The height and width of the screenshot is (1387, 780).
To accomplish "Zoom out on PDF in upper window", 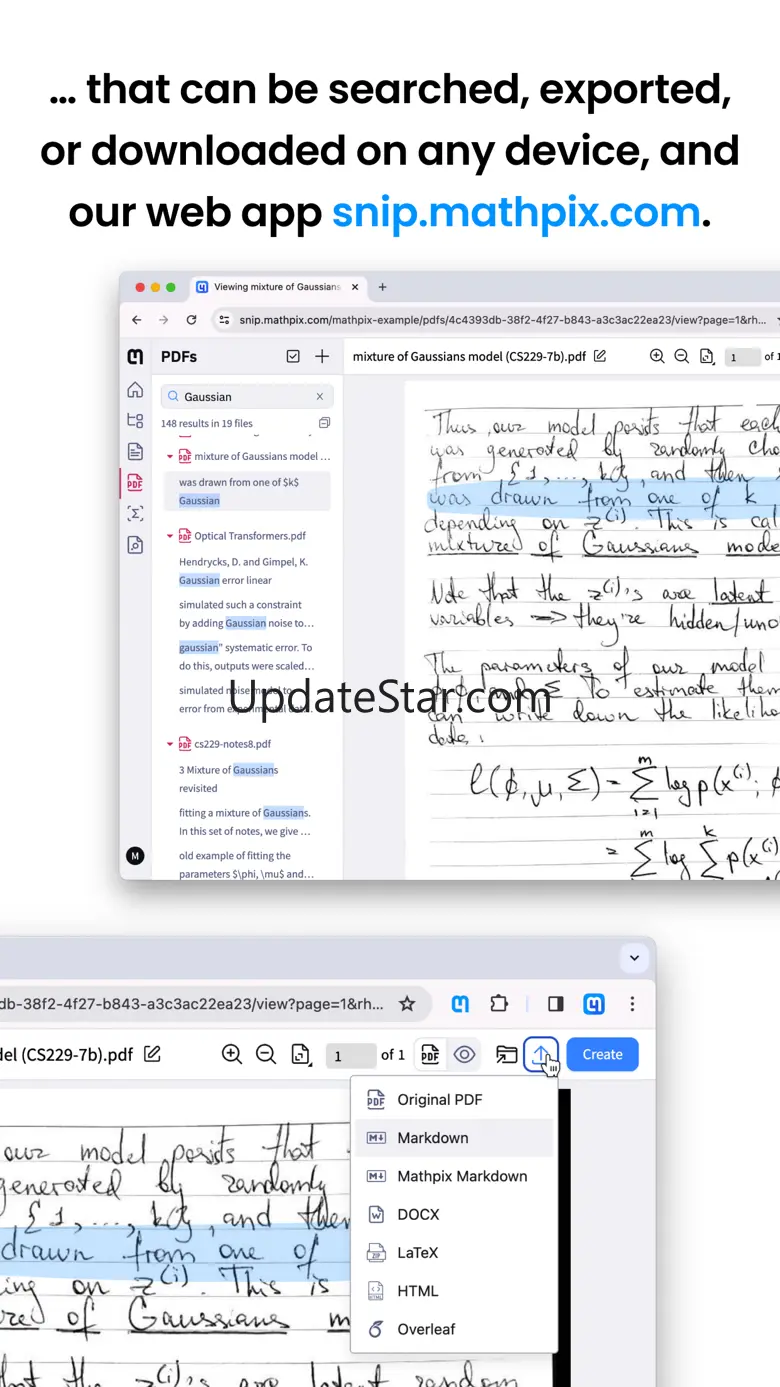I will (x=682, y=356).
